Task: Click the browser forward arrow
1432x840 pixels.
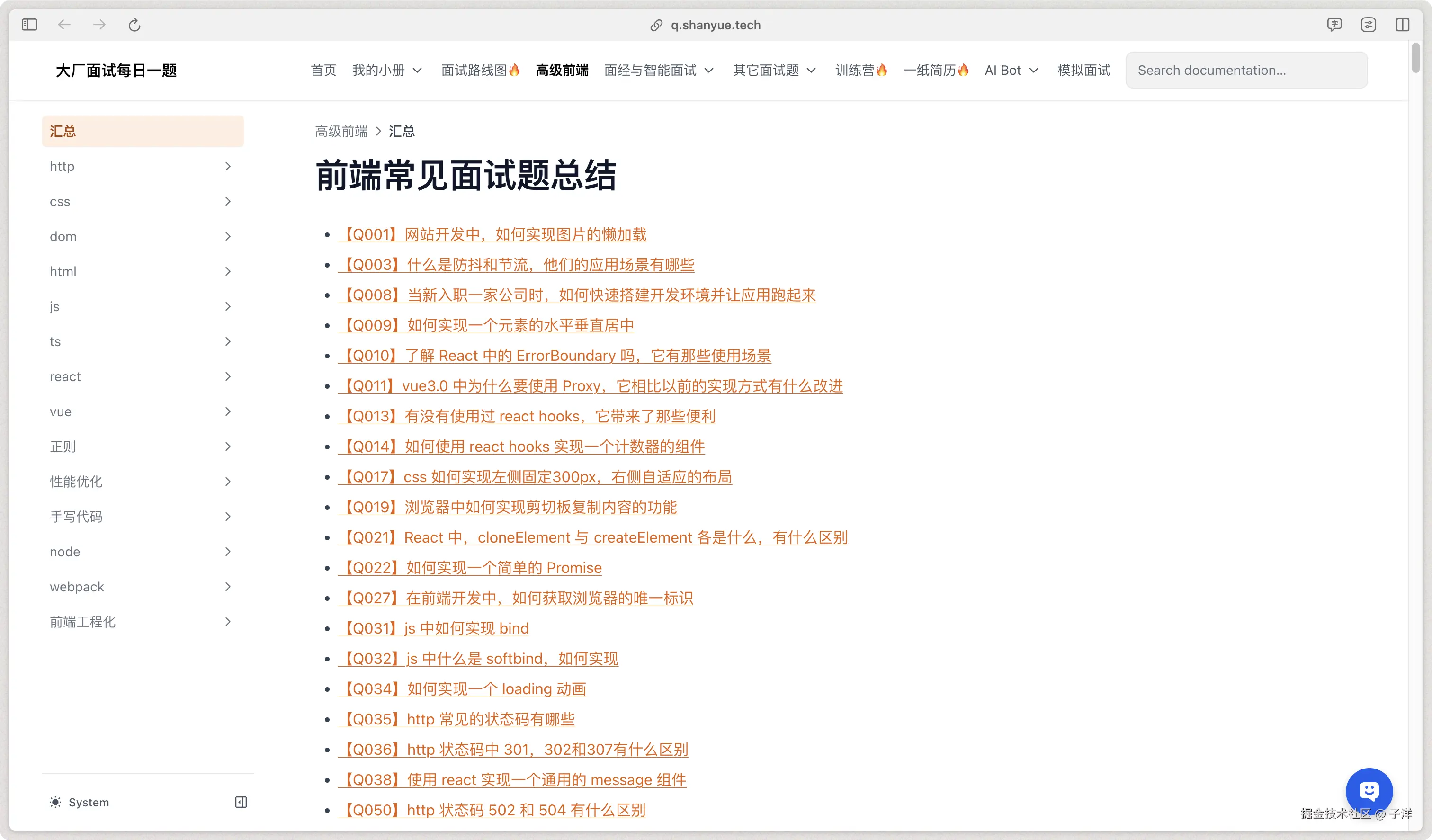Action: click(99, 25)
